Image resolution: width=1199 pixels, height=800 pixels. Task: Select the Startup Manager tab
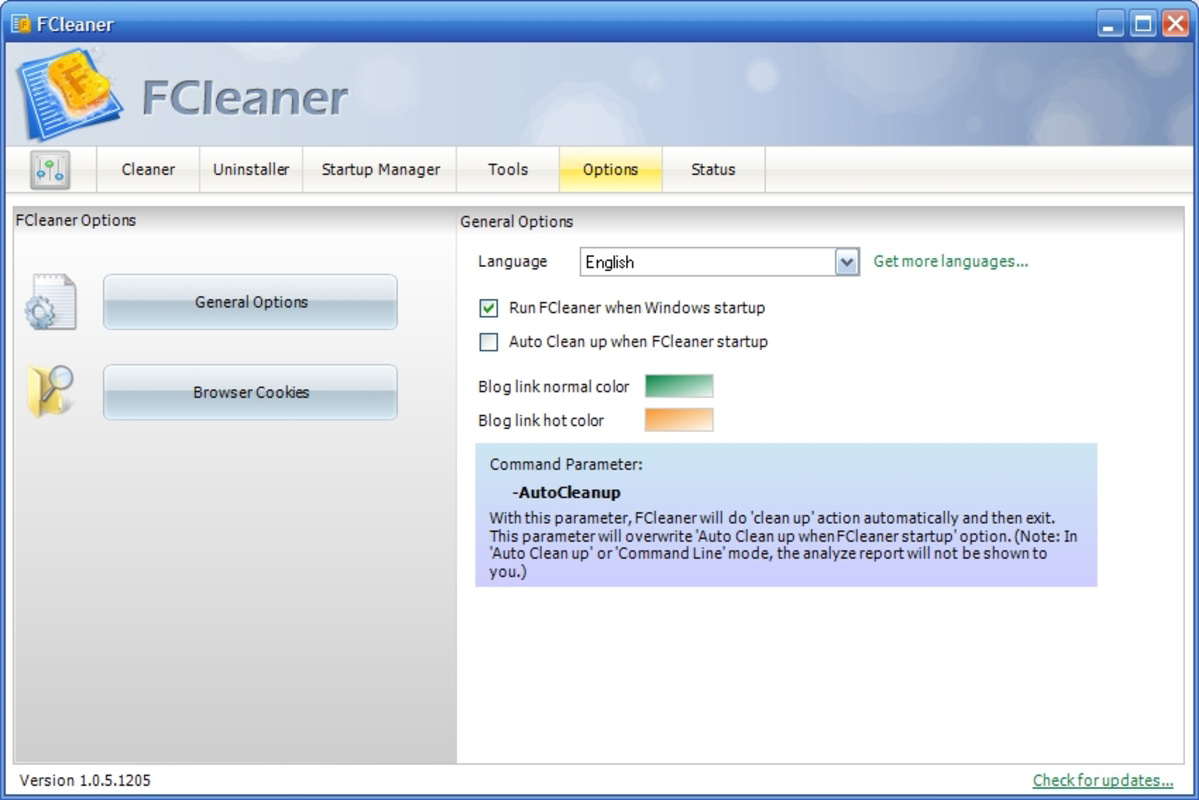(378, 169)
